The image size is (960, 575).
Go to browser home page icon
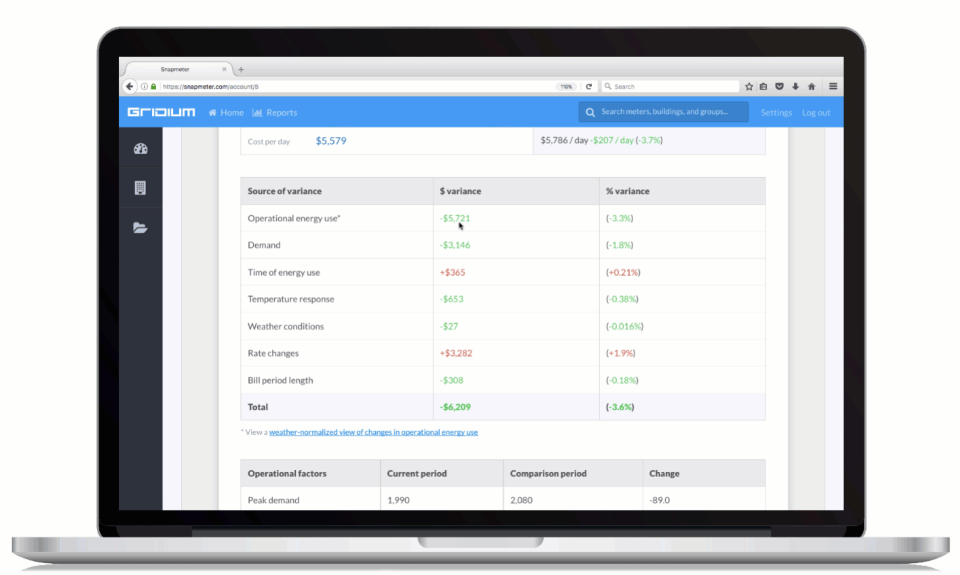[x=811, y=86]
